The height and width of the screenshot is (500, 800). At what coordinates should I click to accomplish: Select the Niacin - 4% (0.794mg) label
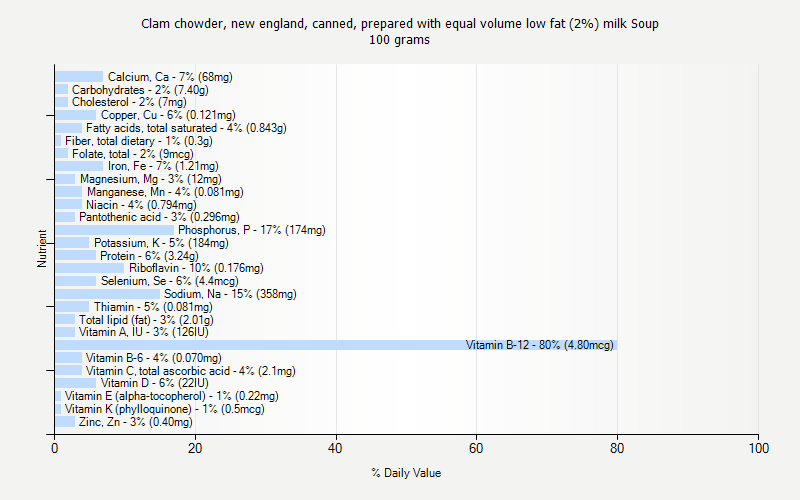141,205
